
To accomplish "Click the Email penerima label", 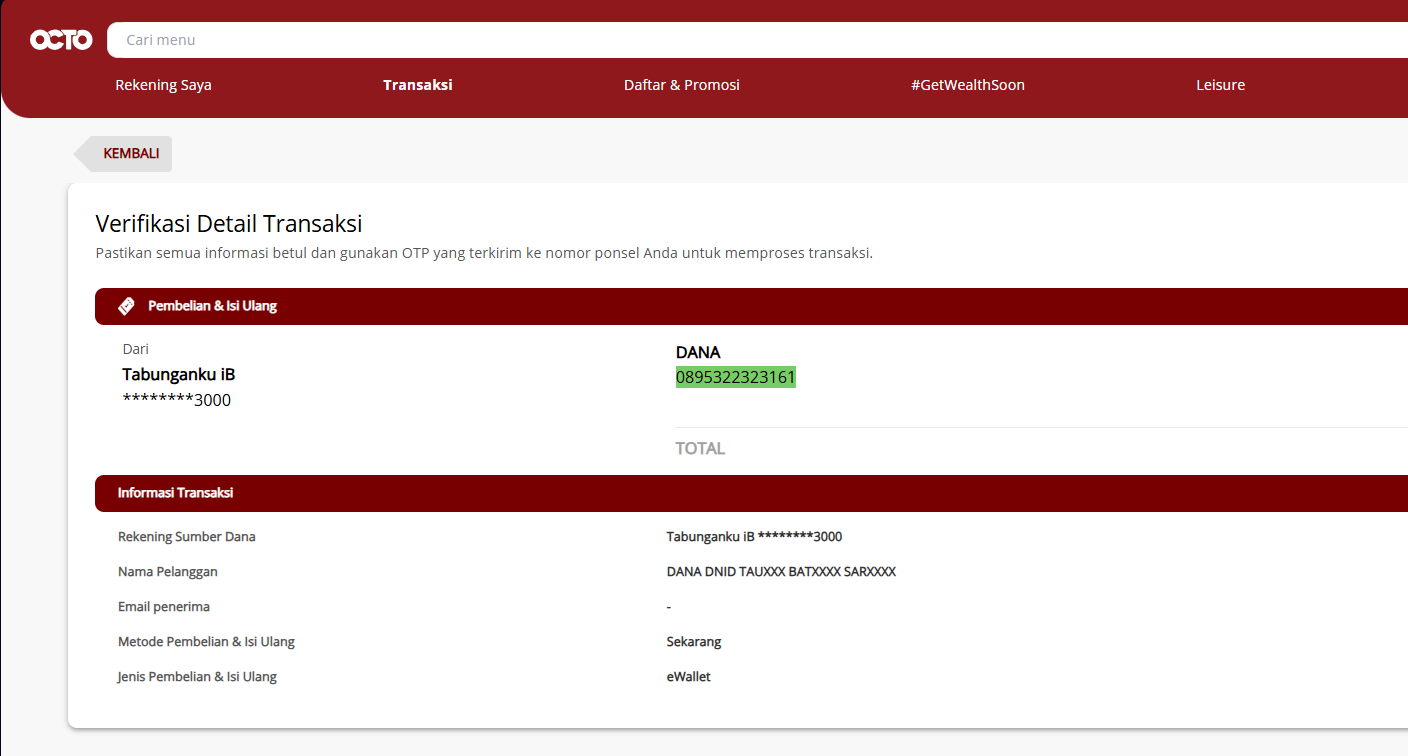I will pos(164,607).
